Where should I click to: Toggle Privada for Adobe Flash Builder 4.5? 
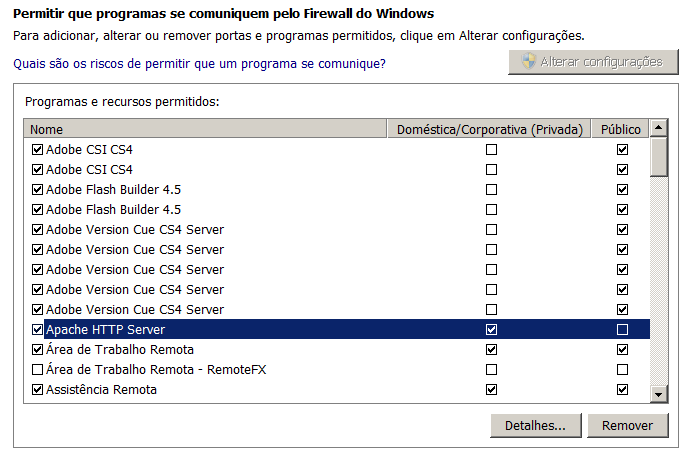[x=491, y=190]
